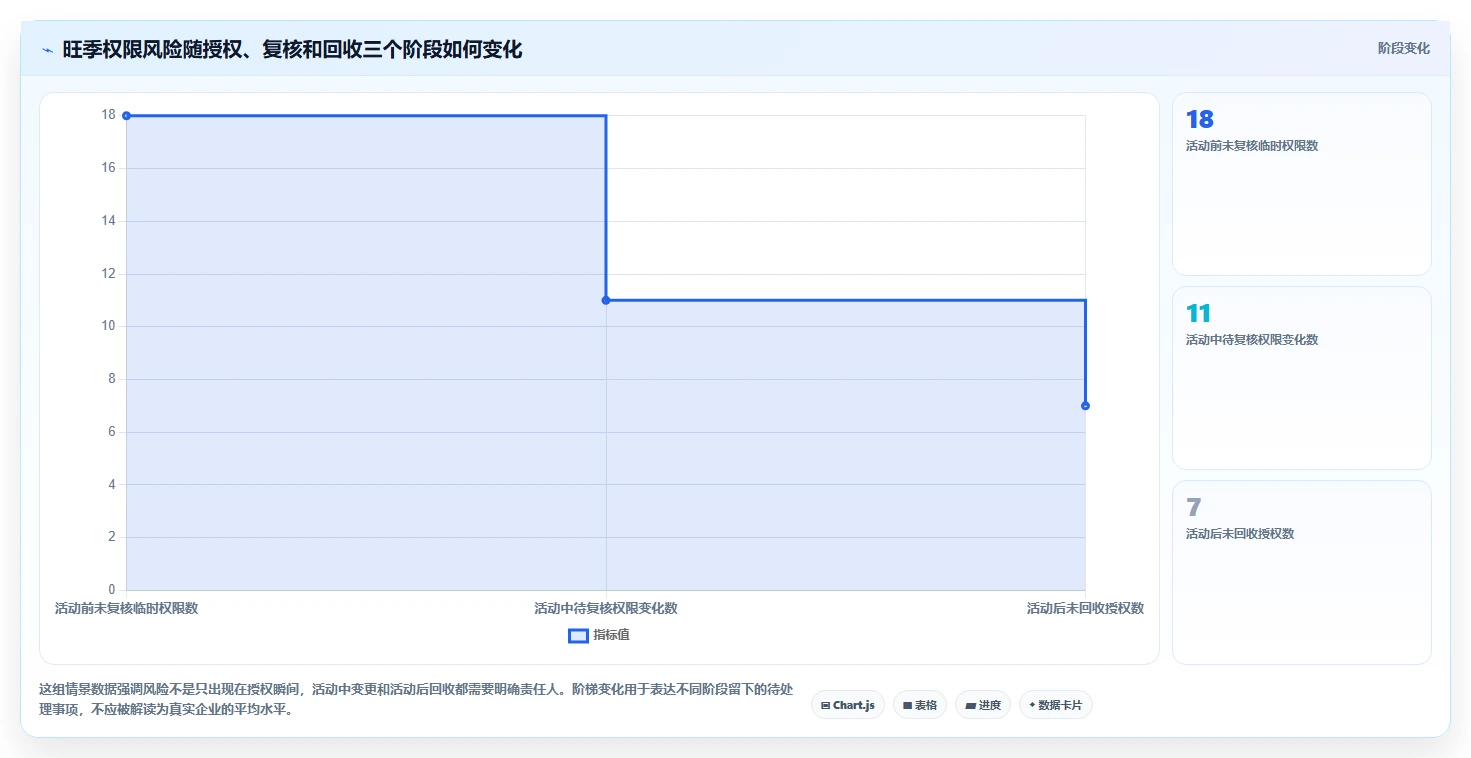This screenshot has width=1471, height=758.
Task: Click the y-axis tick label 12
Action: point(108,273)
